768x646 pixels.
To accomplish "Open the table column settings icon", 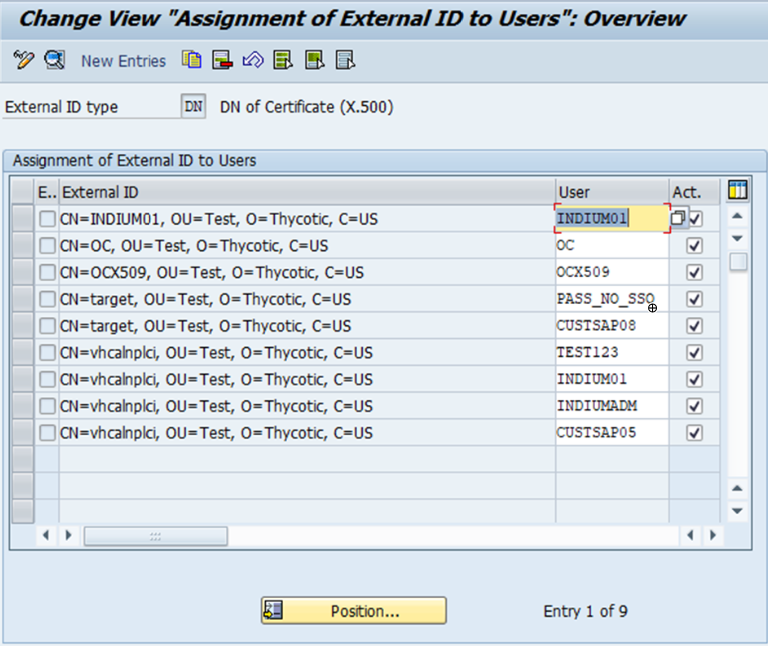I will (738, 191).
